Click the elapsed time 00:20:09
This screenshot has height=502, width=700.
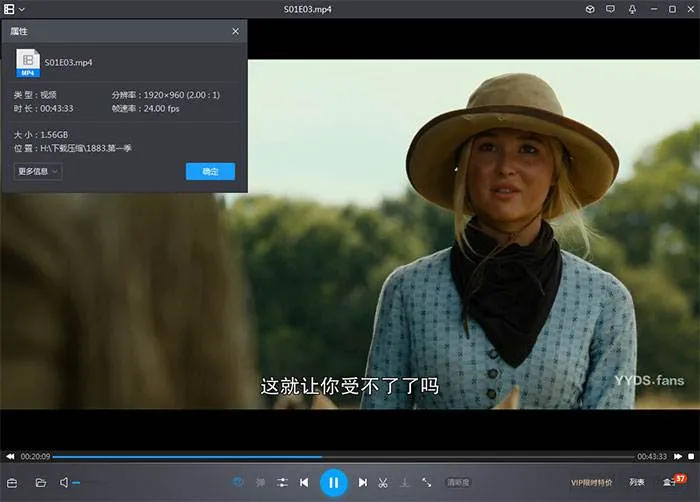click(x=35, y=456)
